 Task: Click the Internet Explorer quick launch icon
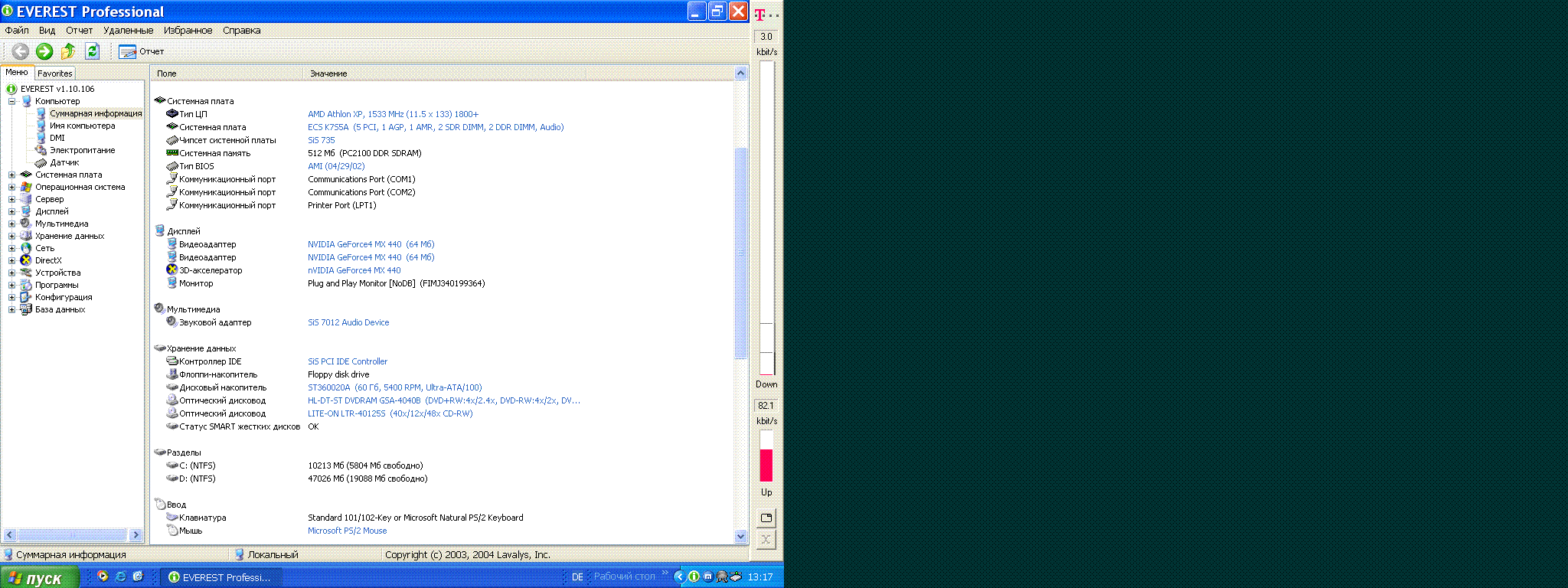[120, 577]
